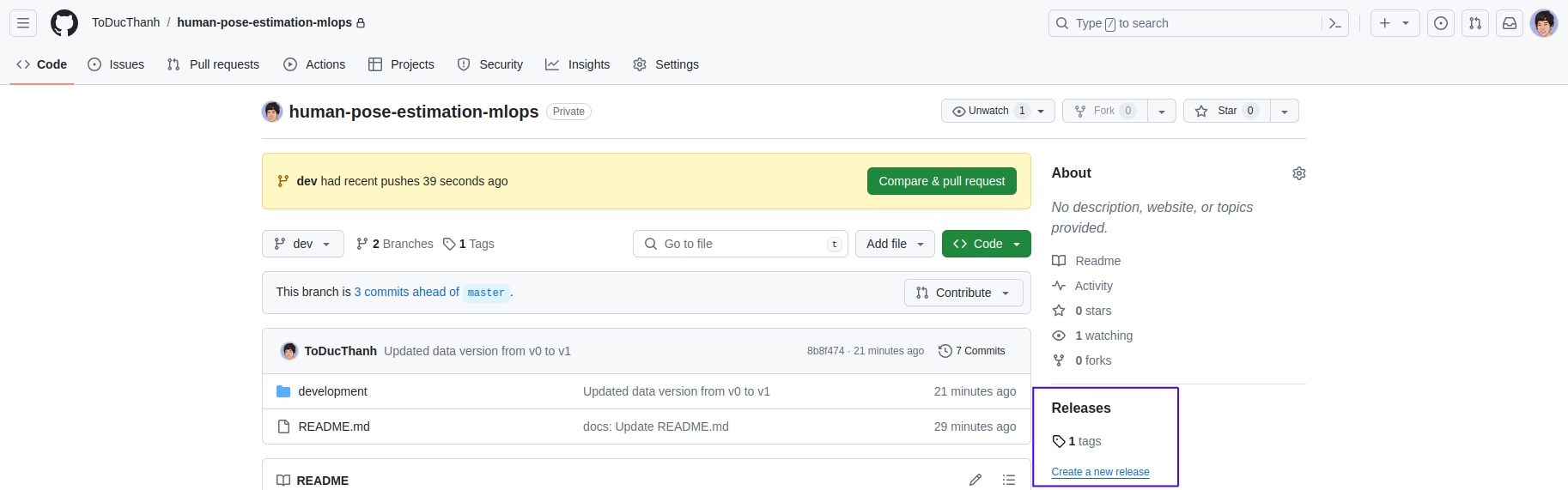Expand the Fork options dropdown arrow
Viewport: 1568px width, 490px height.
tap(1162, 111)
